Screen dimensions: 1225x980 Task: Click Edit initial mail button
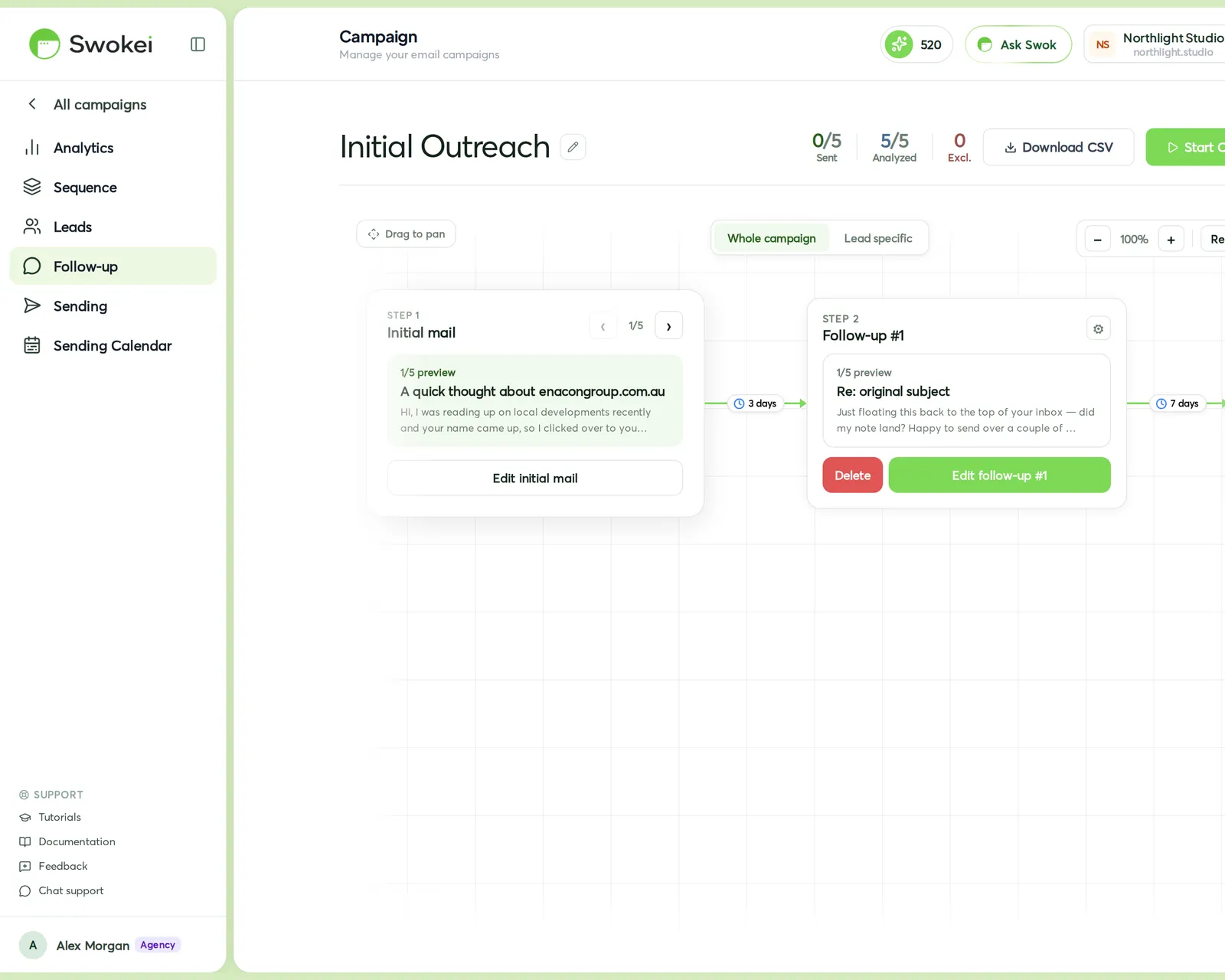click(535, 478)
